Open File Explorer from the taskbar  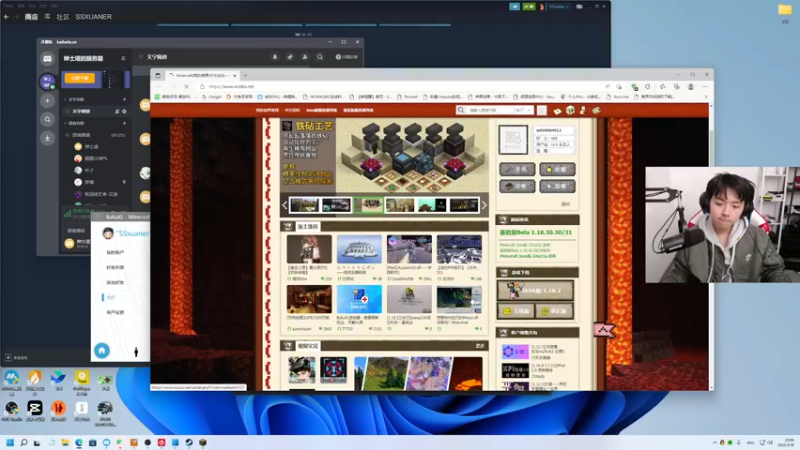[65, 442]
